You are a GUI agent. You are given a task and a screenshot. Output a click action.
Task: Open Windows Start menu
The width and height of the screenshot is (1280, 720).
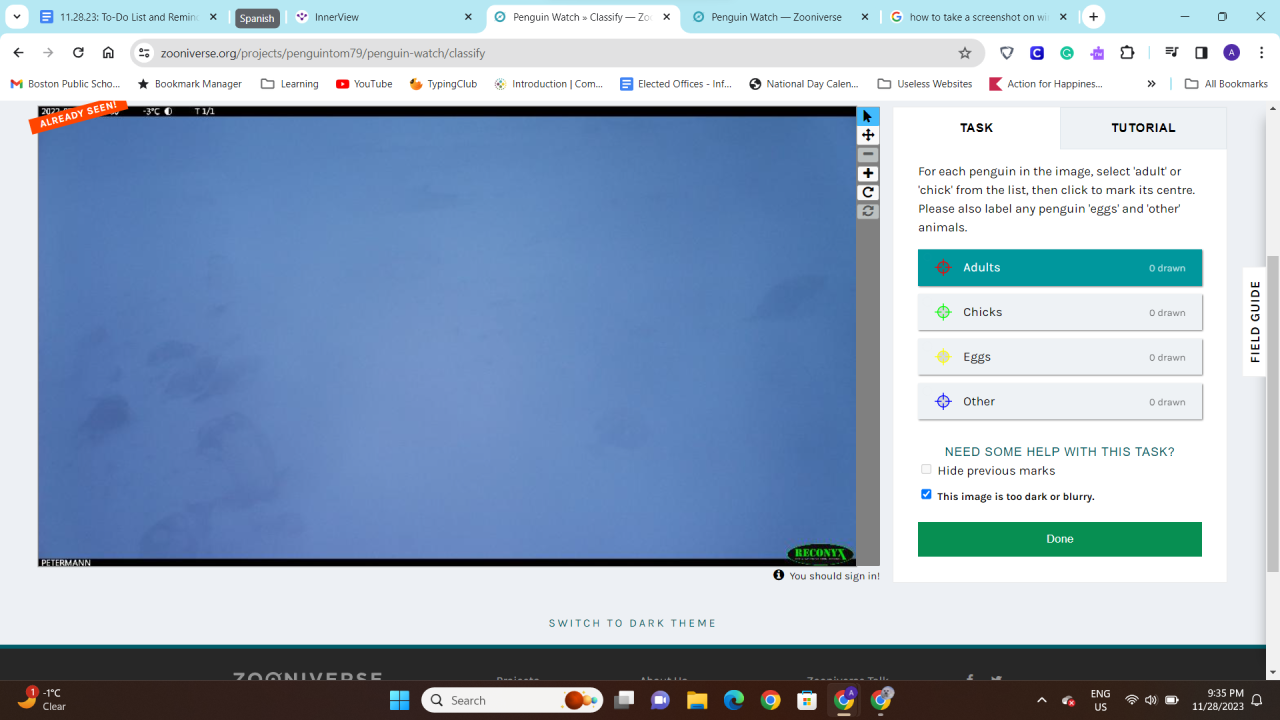coord(399,700)
